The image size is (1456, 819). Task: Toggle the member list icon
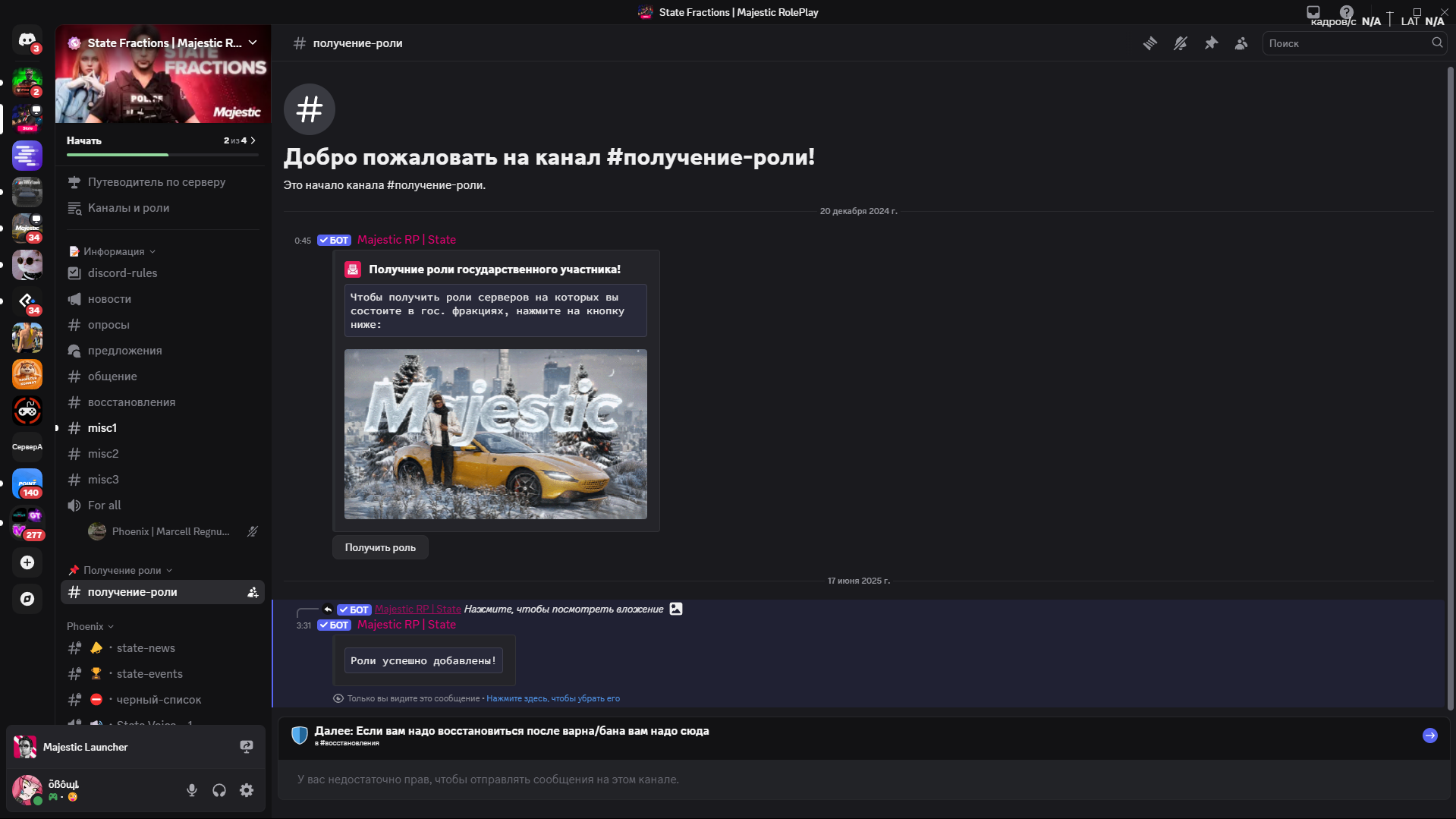click(x=1241, y=43)
